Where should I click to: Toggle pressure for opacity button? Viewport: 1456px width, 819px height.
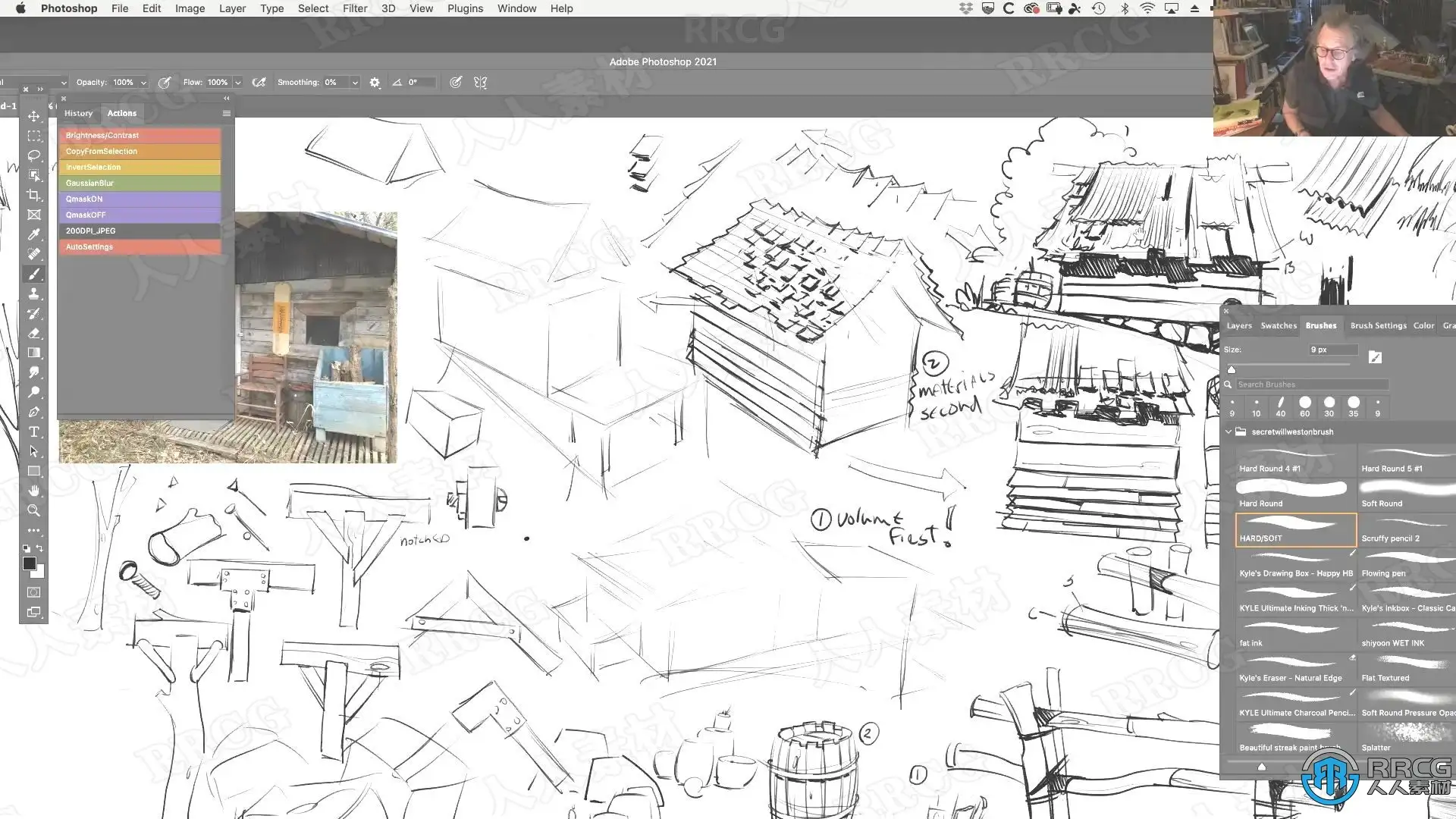165,83
